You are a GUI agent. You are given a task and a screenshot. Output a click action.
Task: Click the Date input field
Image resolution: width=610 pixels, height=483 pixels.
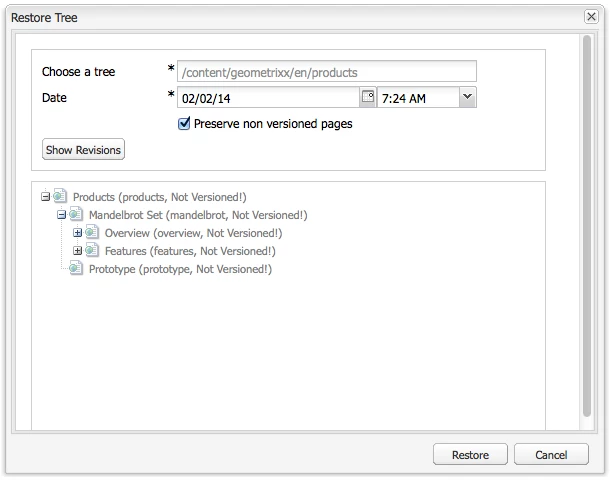pyautogui.click(x=268, y=98)
